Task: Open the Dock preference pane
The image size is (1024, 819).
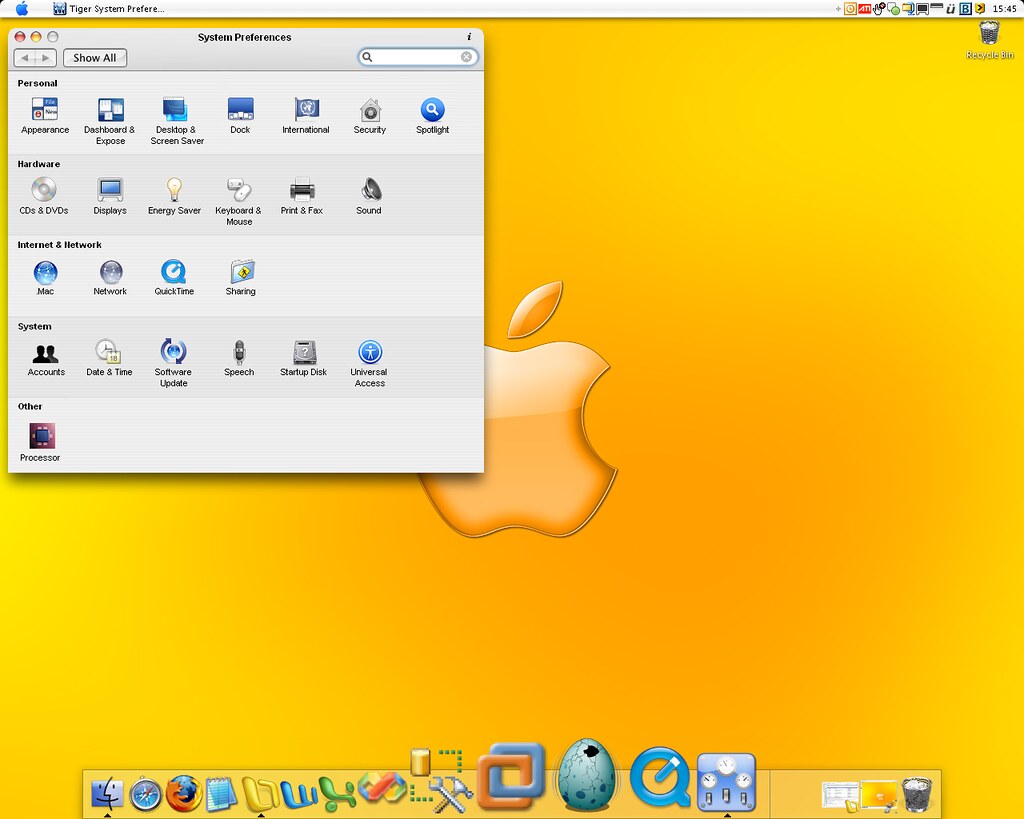Action: [x=240, y=116]
